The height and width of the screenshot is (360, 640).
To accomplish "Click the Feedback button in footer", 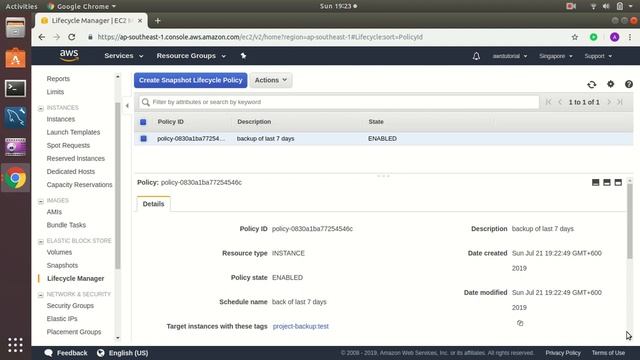I will click(x=66, y=353).
